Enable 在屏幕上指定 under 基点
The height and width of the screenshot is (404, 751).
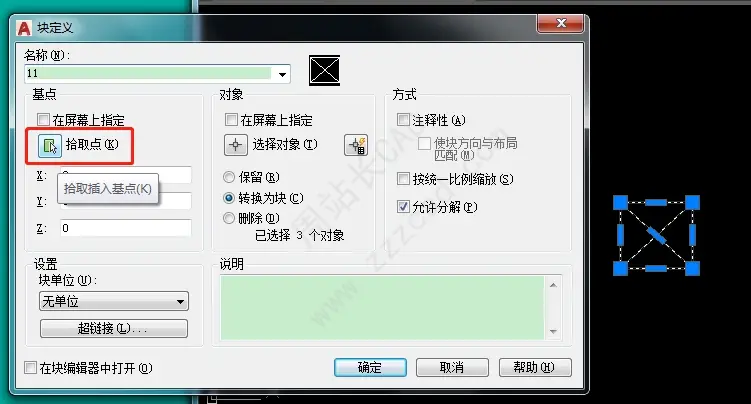[x=44, y=119]
